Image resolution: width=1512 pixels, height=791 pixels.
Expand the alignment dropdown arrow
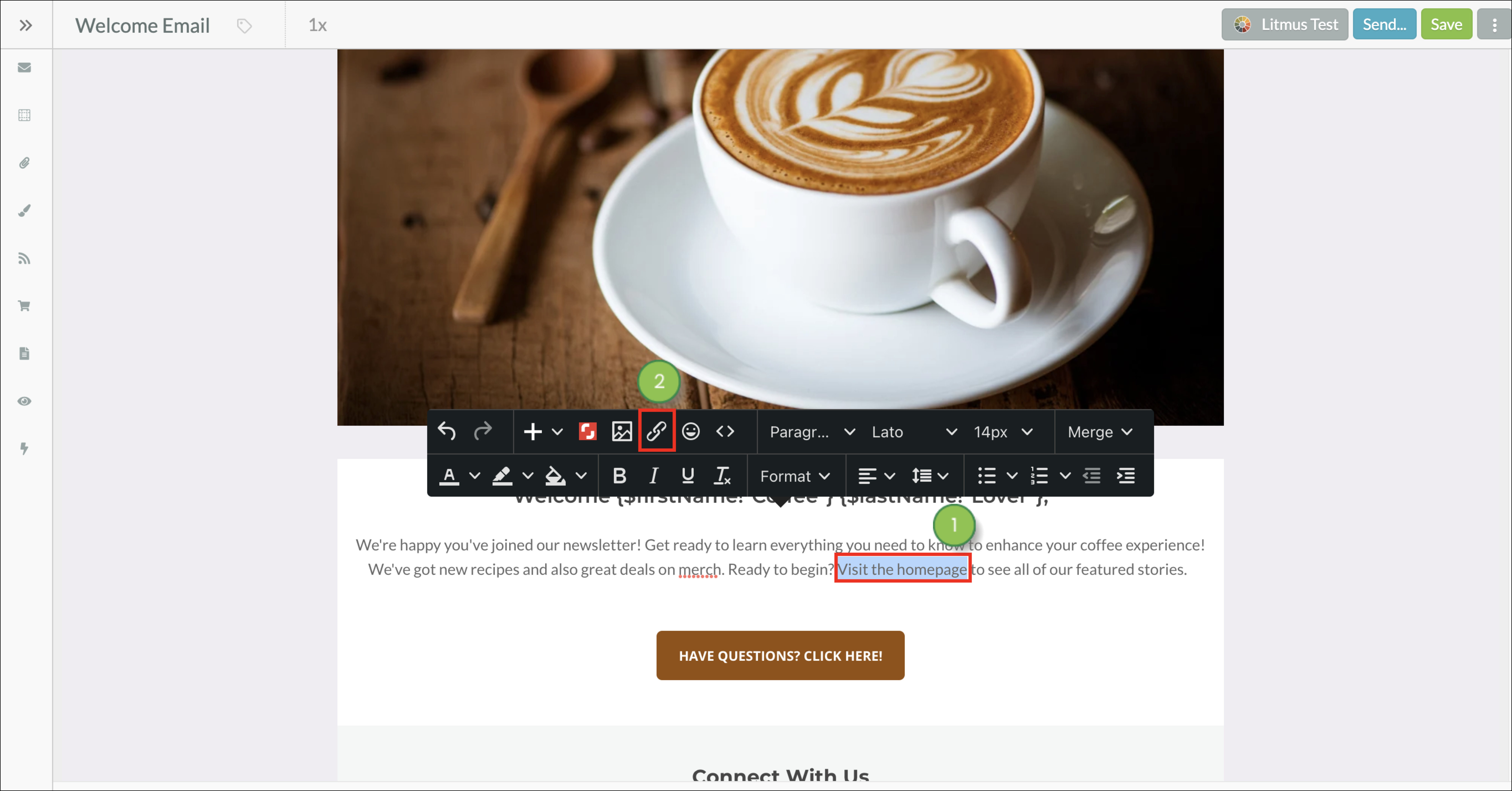tap(890, 476)
